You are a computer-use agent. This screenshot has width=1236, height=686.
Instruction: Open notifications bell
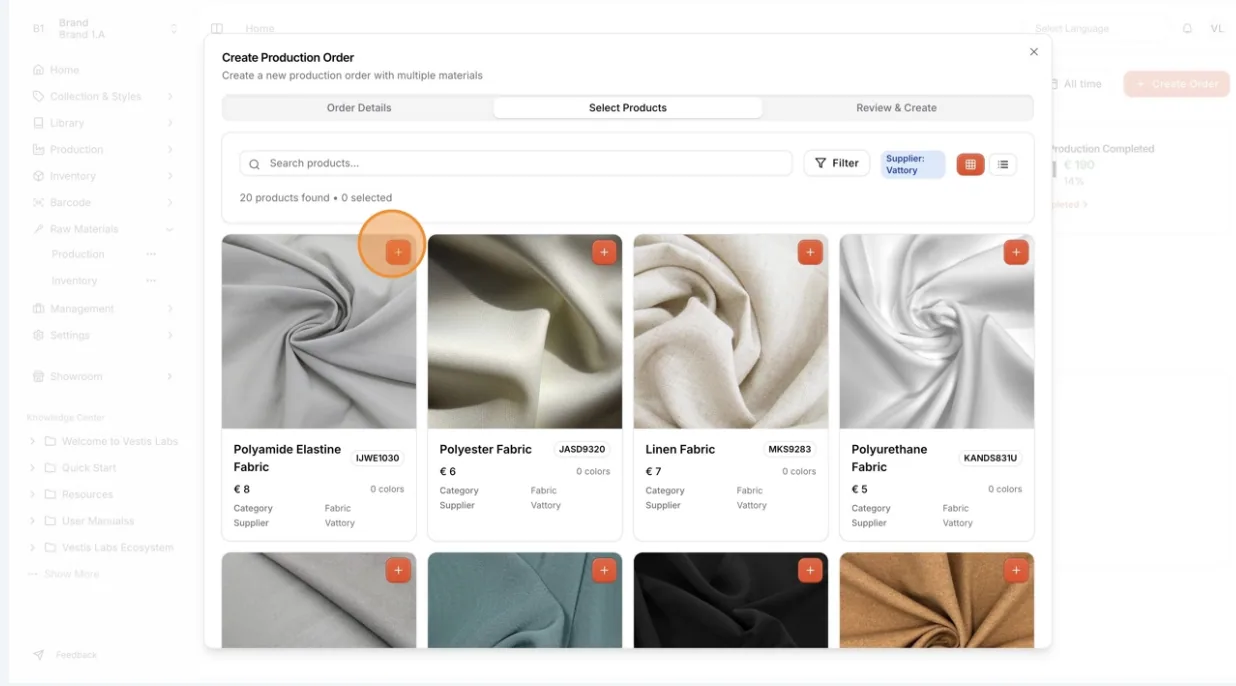pyautogui.click(x=1188, y=29)
